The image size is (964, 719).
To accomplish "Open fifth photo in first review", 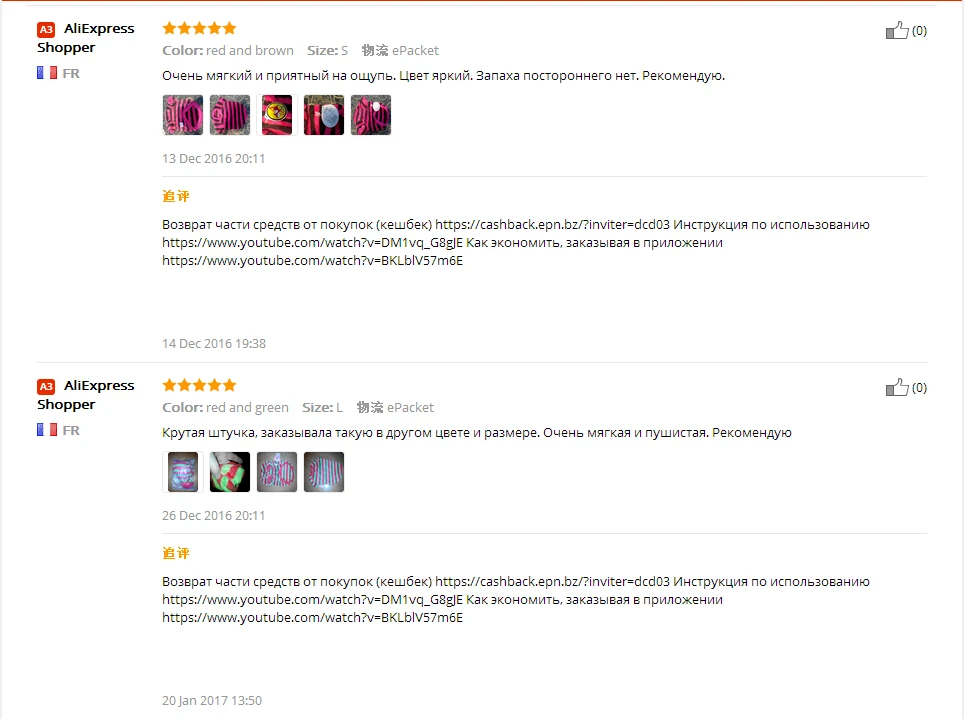I will point(371,115).
